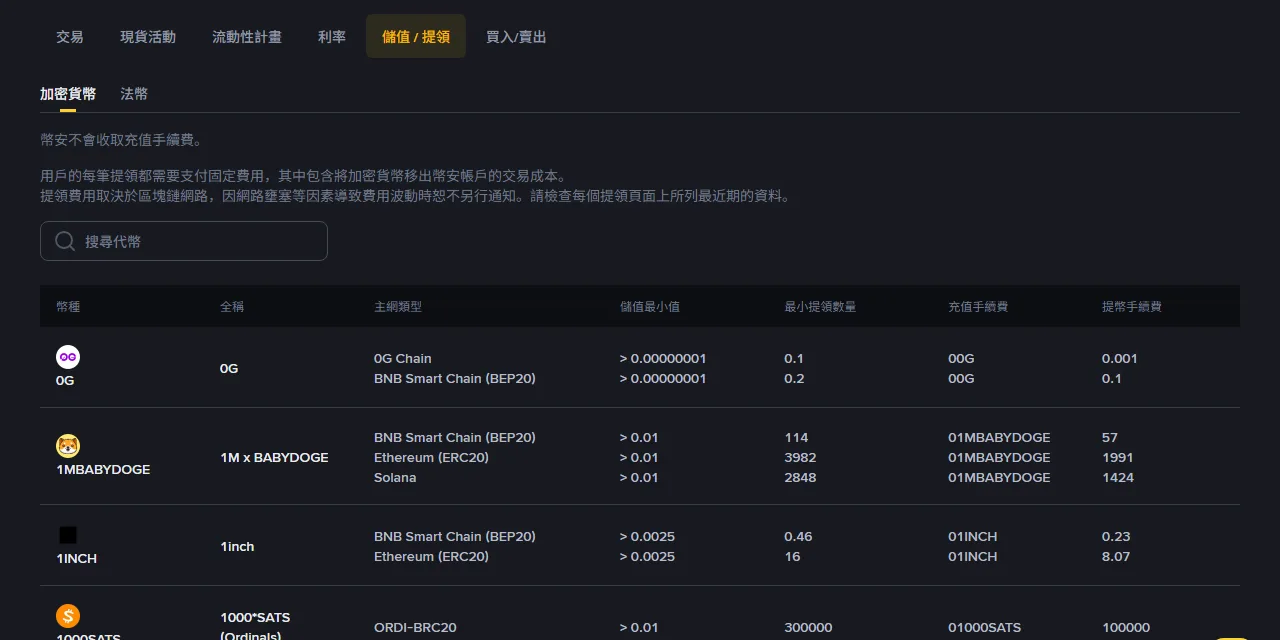Select the 1MBABYDOGE ticker text
This screenshot has width=1280, height=640.
point(103,470)
